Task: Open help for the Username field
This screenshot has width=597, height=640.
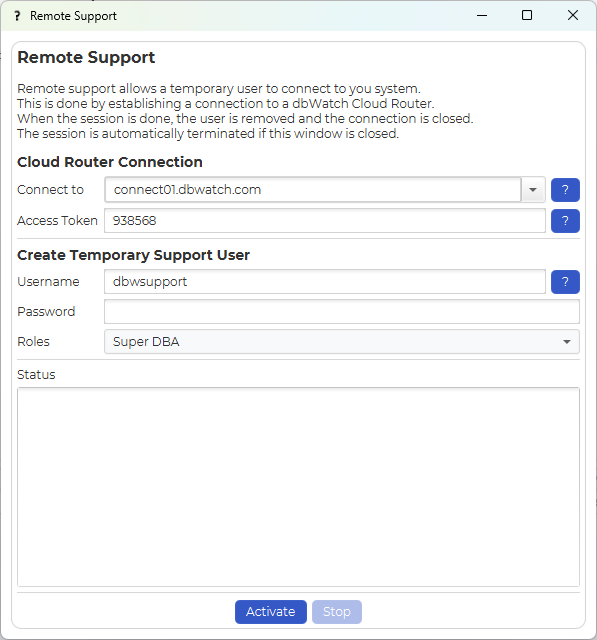Action: (565, 282)
